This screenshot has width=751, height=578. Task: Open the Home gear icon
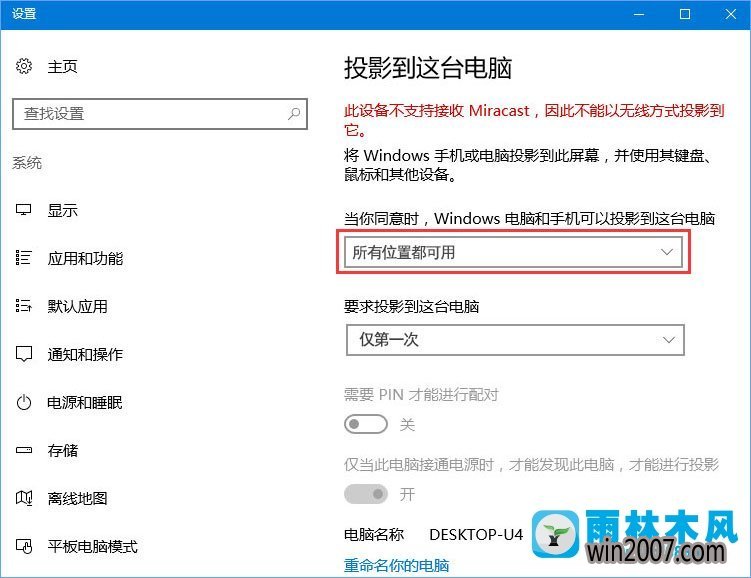(24, 66)
